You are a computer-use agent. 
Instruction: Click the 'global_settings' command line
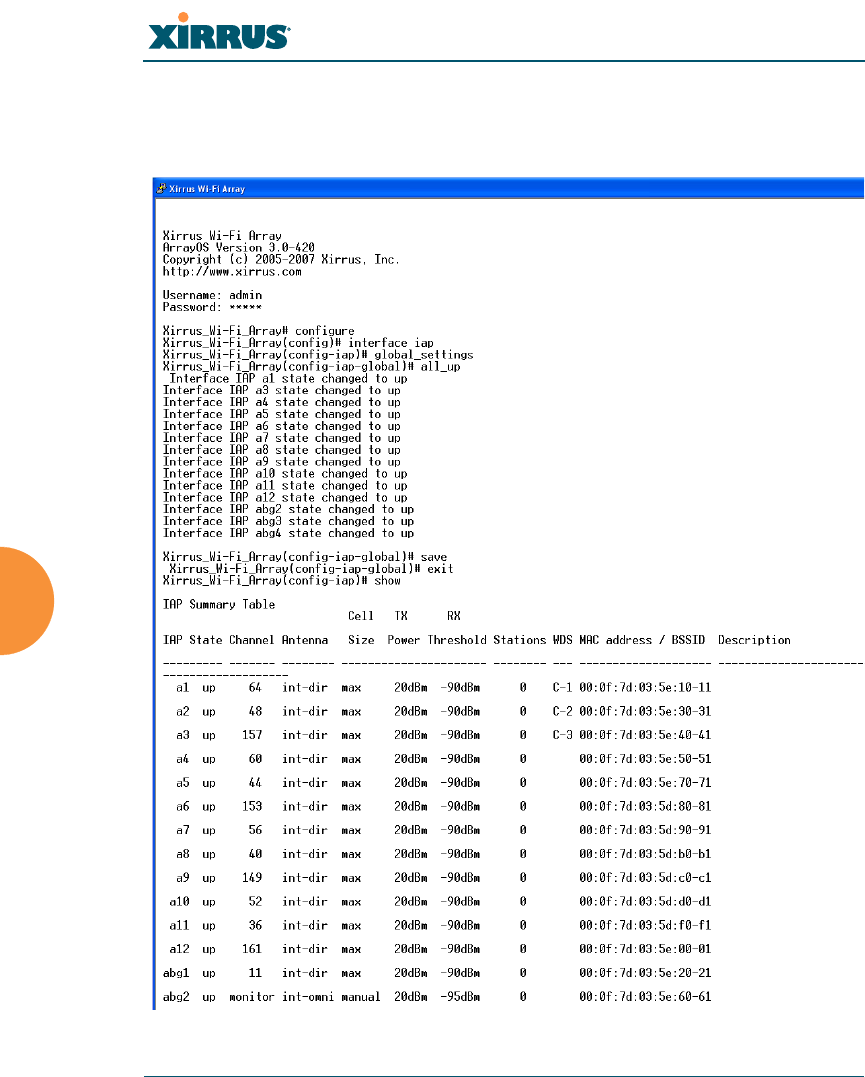point(318,355)
